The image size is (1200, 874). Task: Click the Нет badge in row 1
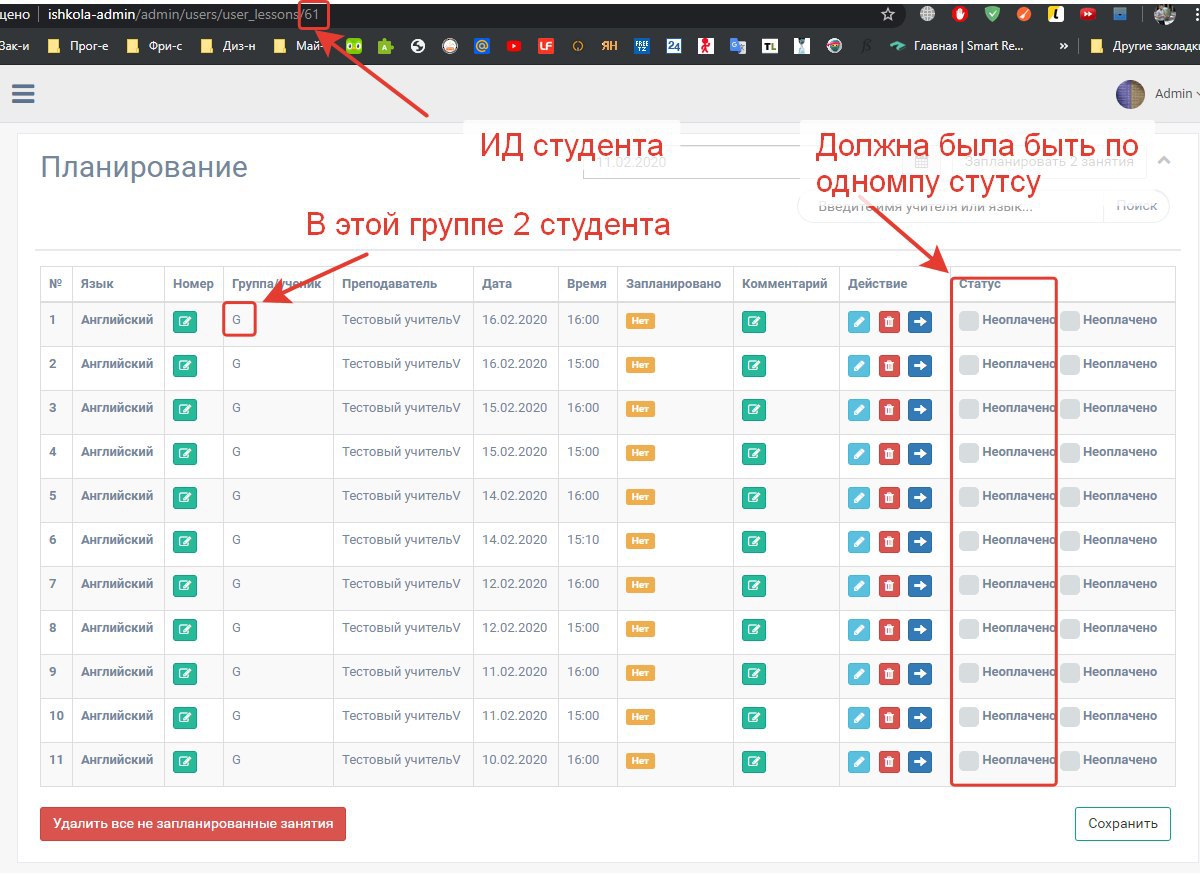640,322
